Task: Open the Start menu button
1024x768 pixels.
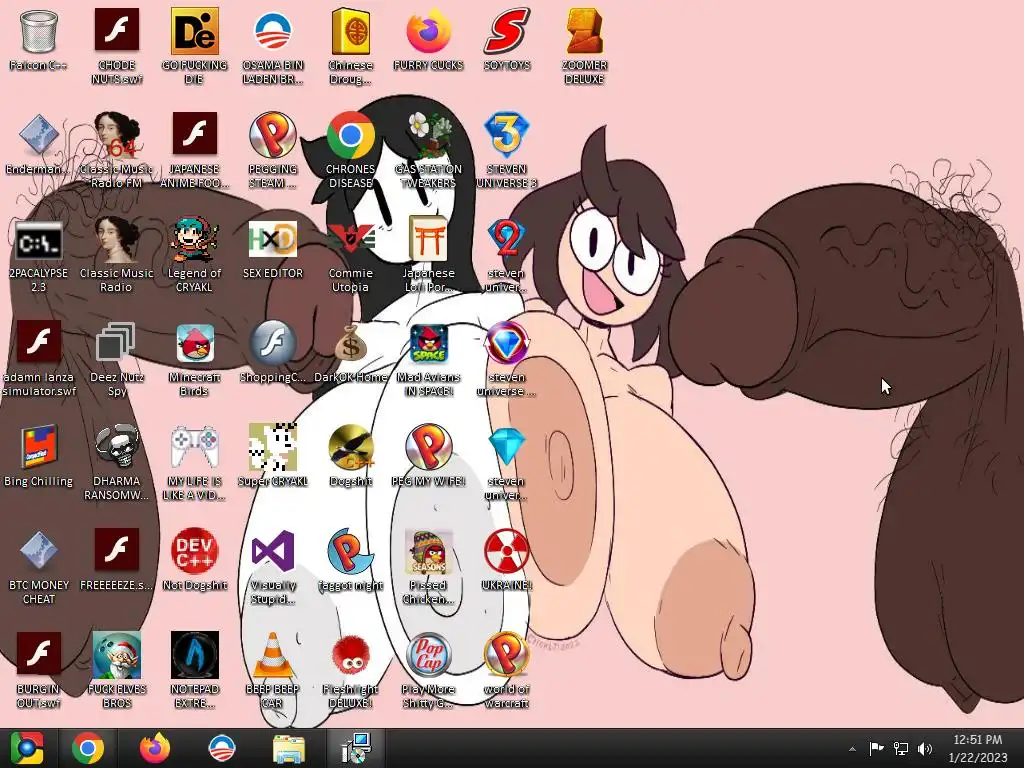Action: pos(27,748)
